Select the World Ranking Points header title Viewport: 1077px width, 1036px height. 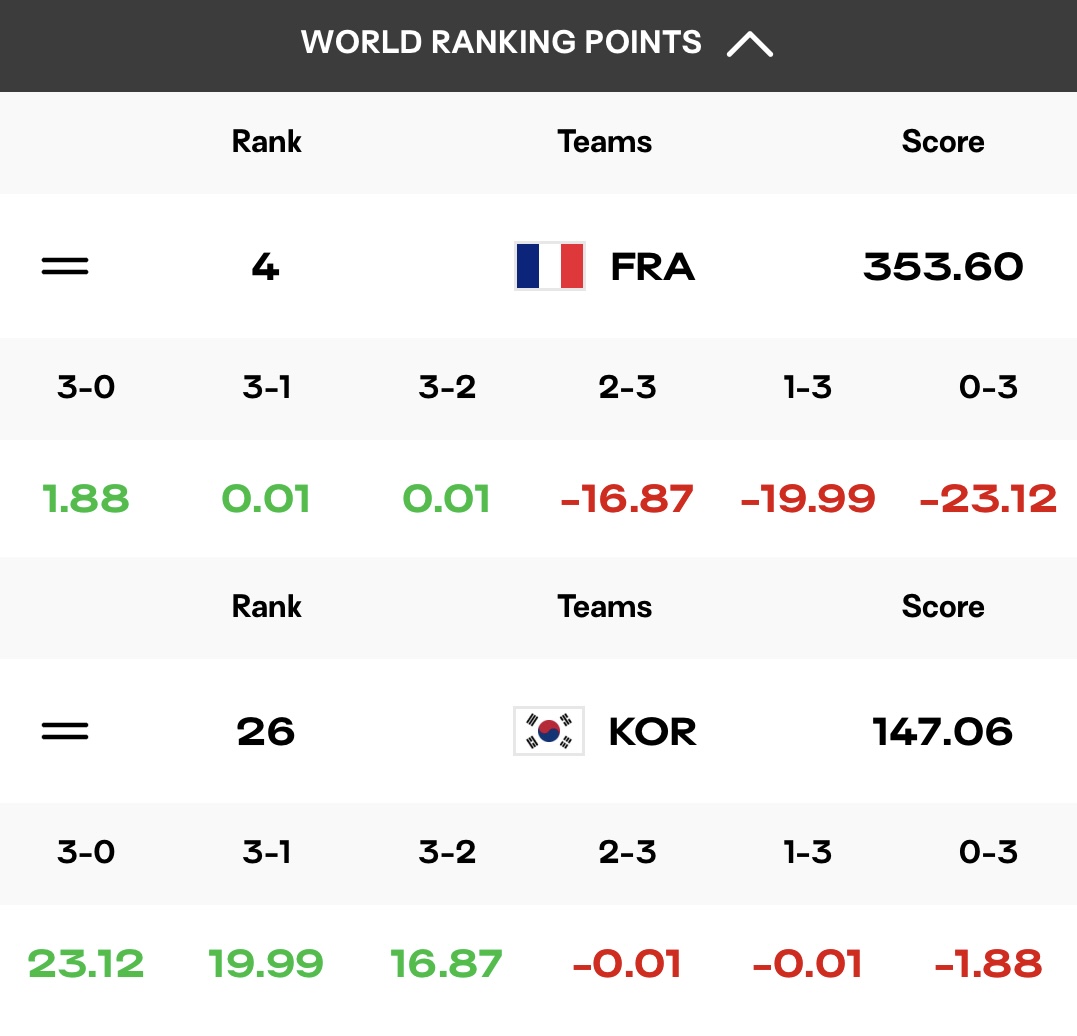tap(501, 42)
